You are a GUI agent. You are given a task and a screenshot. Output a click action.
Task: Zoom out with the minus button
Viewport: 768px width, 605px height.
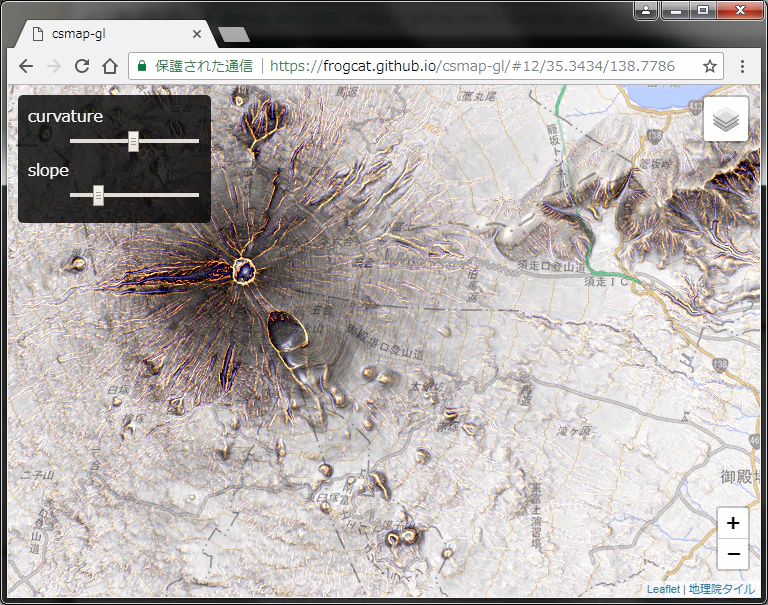(733, 554)
